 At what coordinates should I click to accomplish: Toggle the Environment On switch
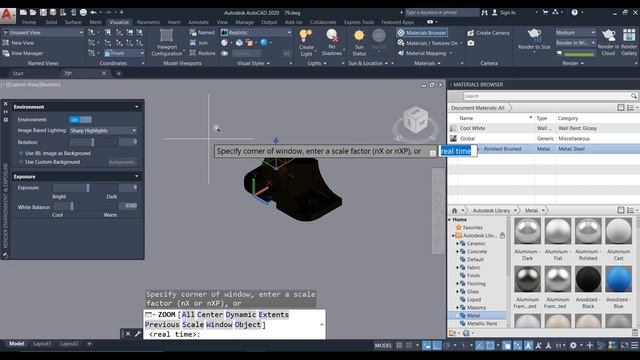(80, 120)
